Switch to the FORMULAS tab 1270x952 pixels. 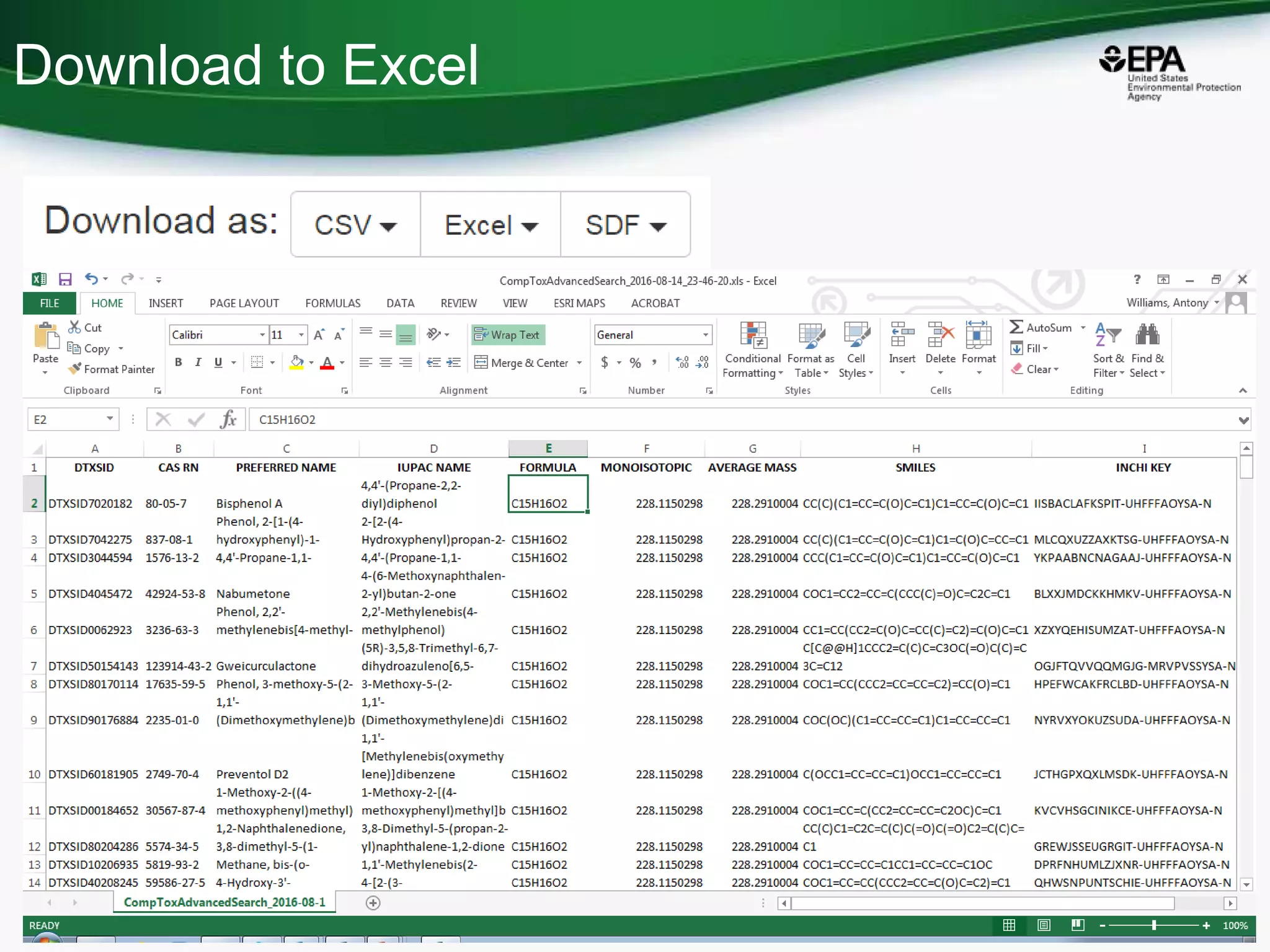pyautogui.click(x=333, y=303)
